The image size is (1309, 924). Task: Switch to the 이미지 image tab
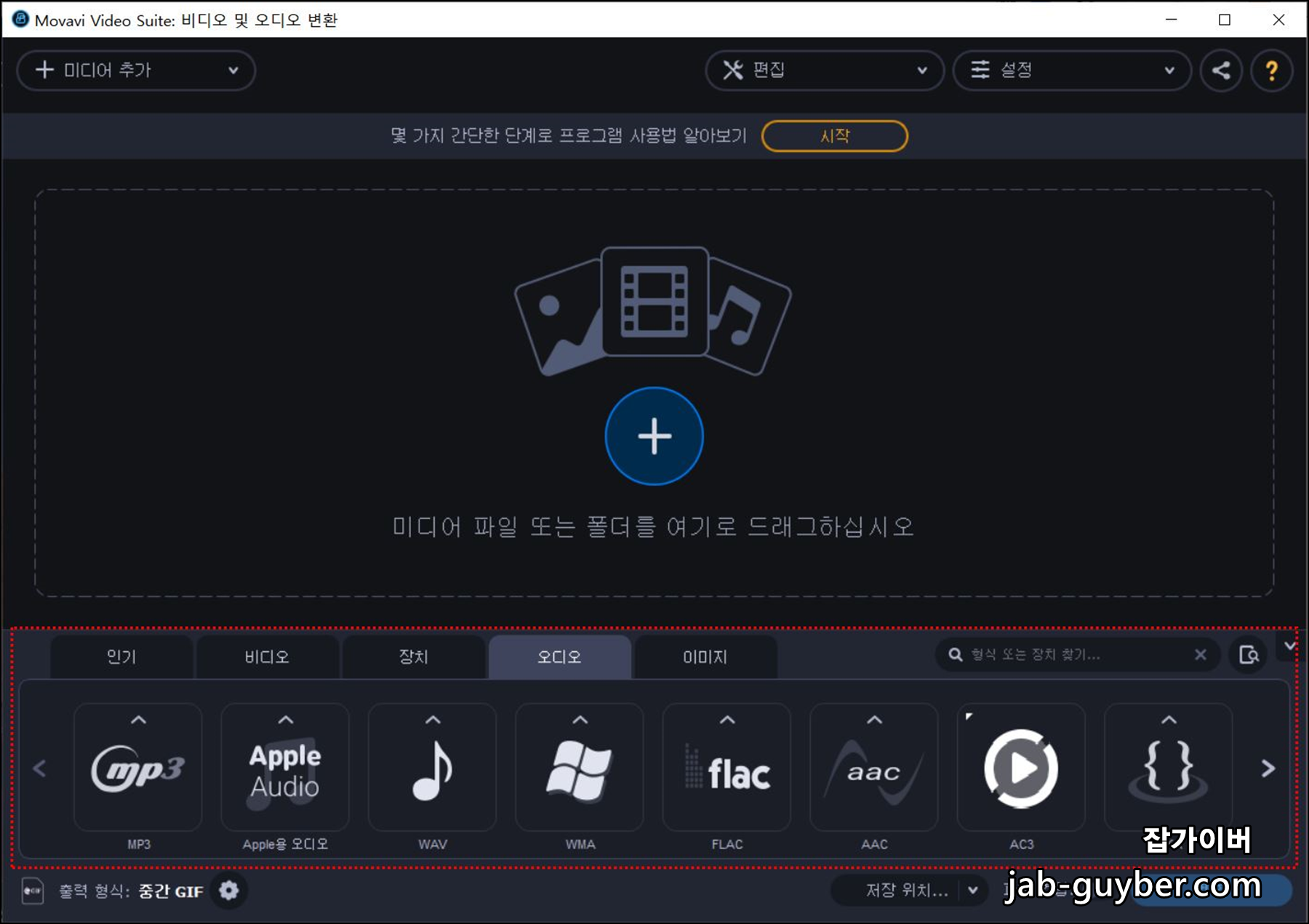(705, 657)
